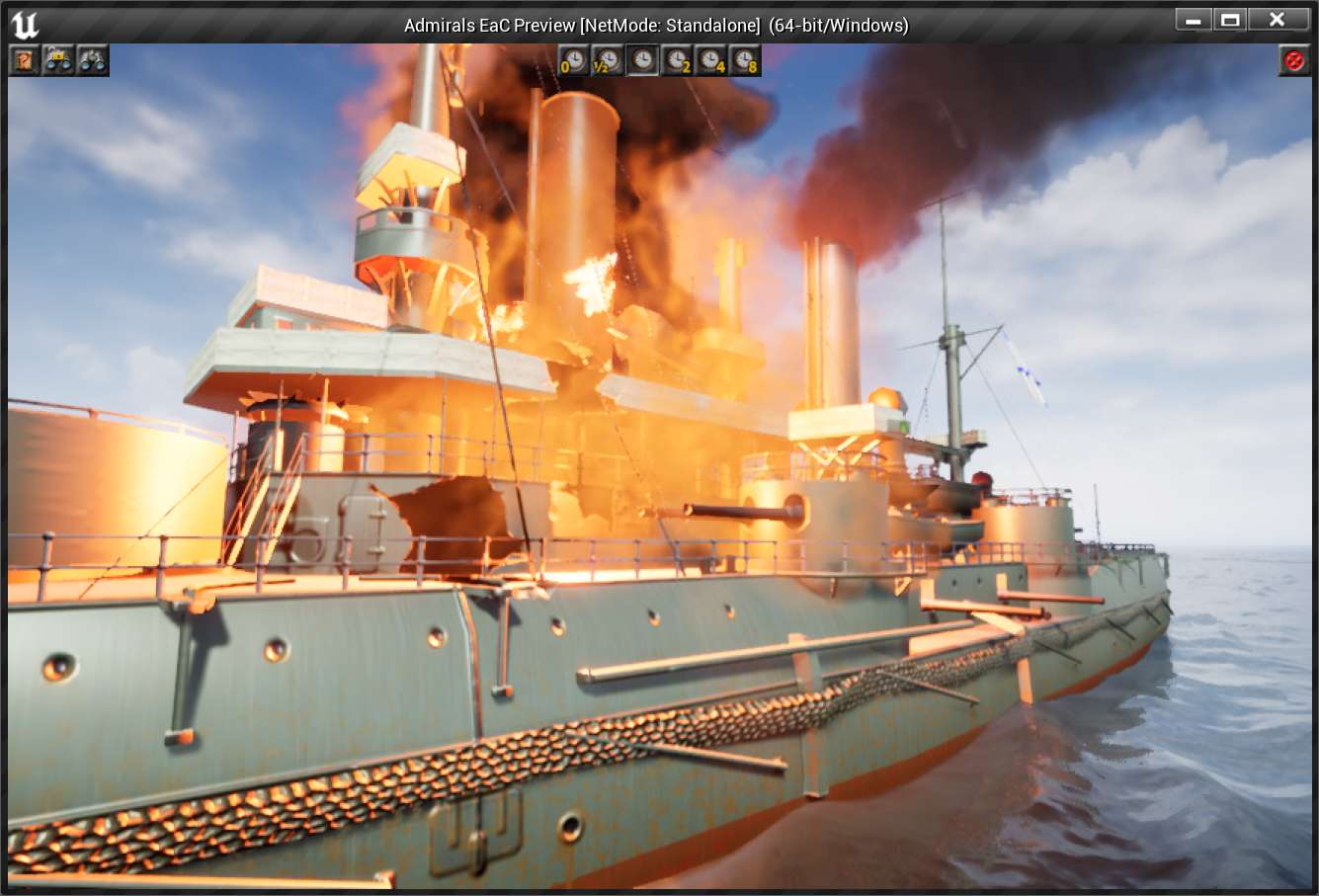Click the plain binoculars icon, third from left

click(92, 60)
